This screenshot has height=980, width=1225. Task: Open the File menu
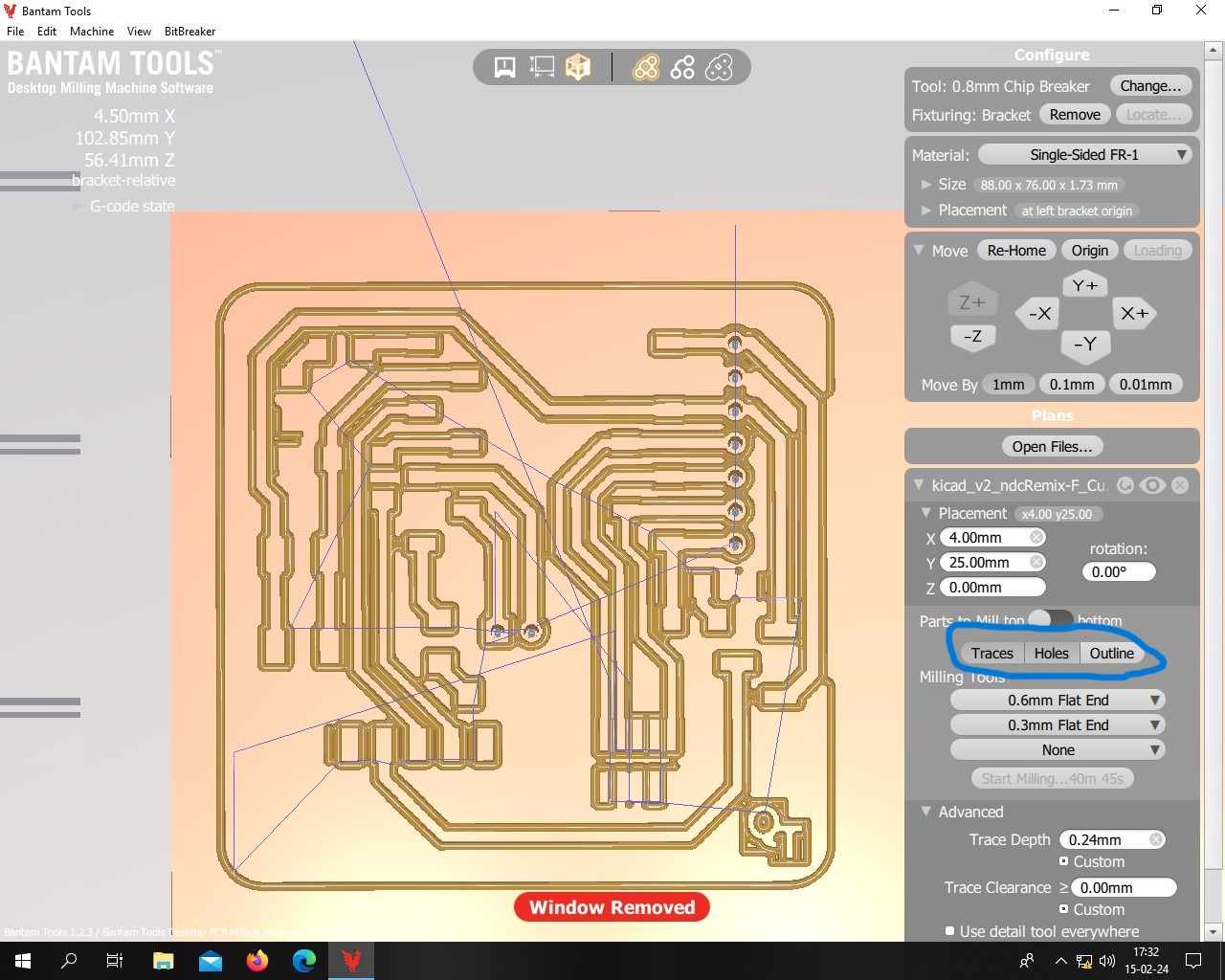15,31
